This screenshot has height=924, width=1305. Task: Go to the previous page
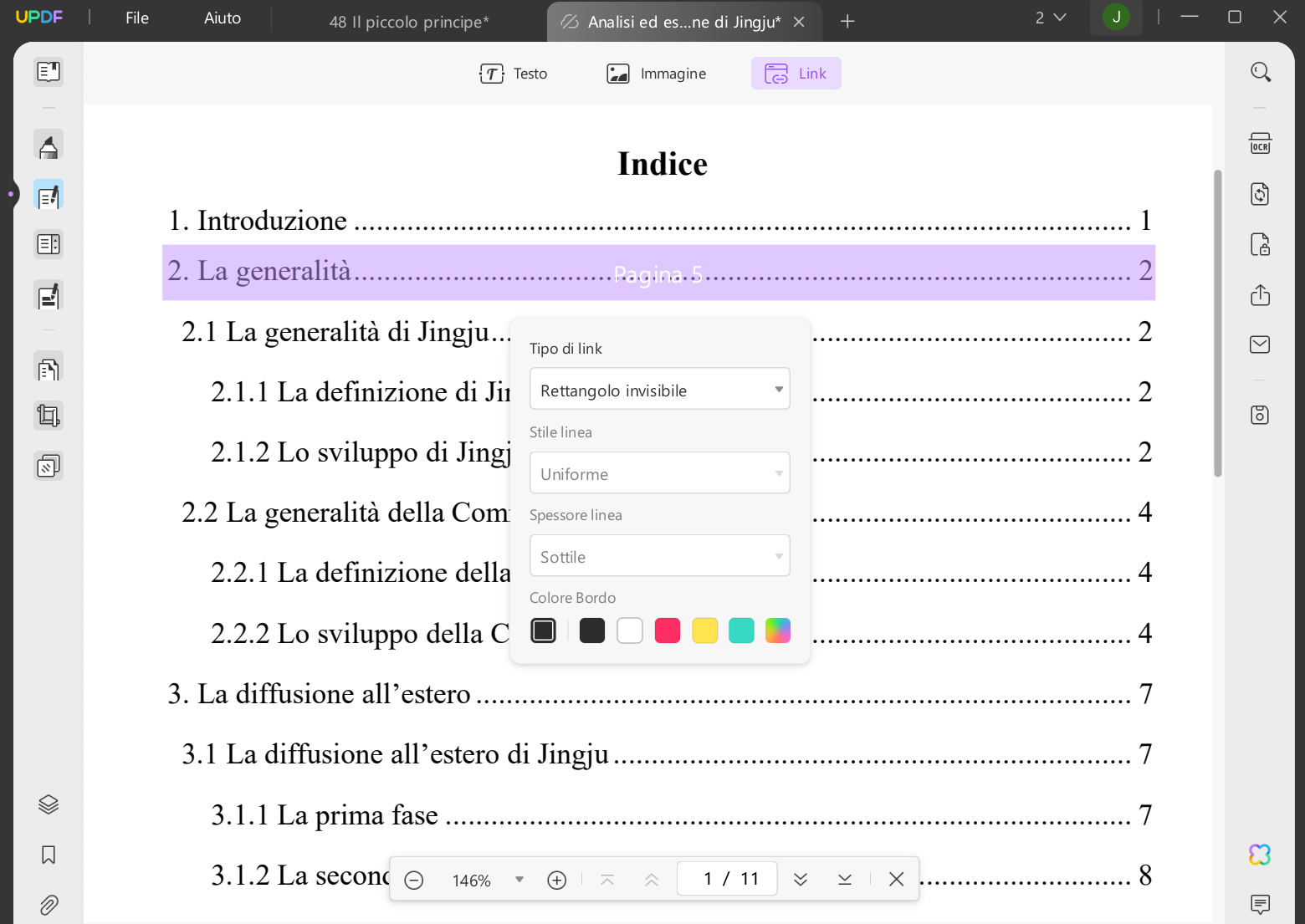click(652, 880)
